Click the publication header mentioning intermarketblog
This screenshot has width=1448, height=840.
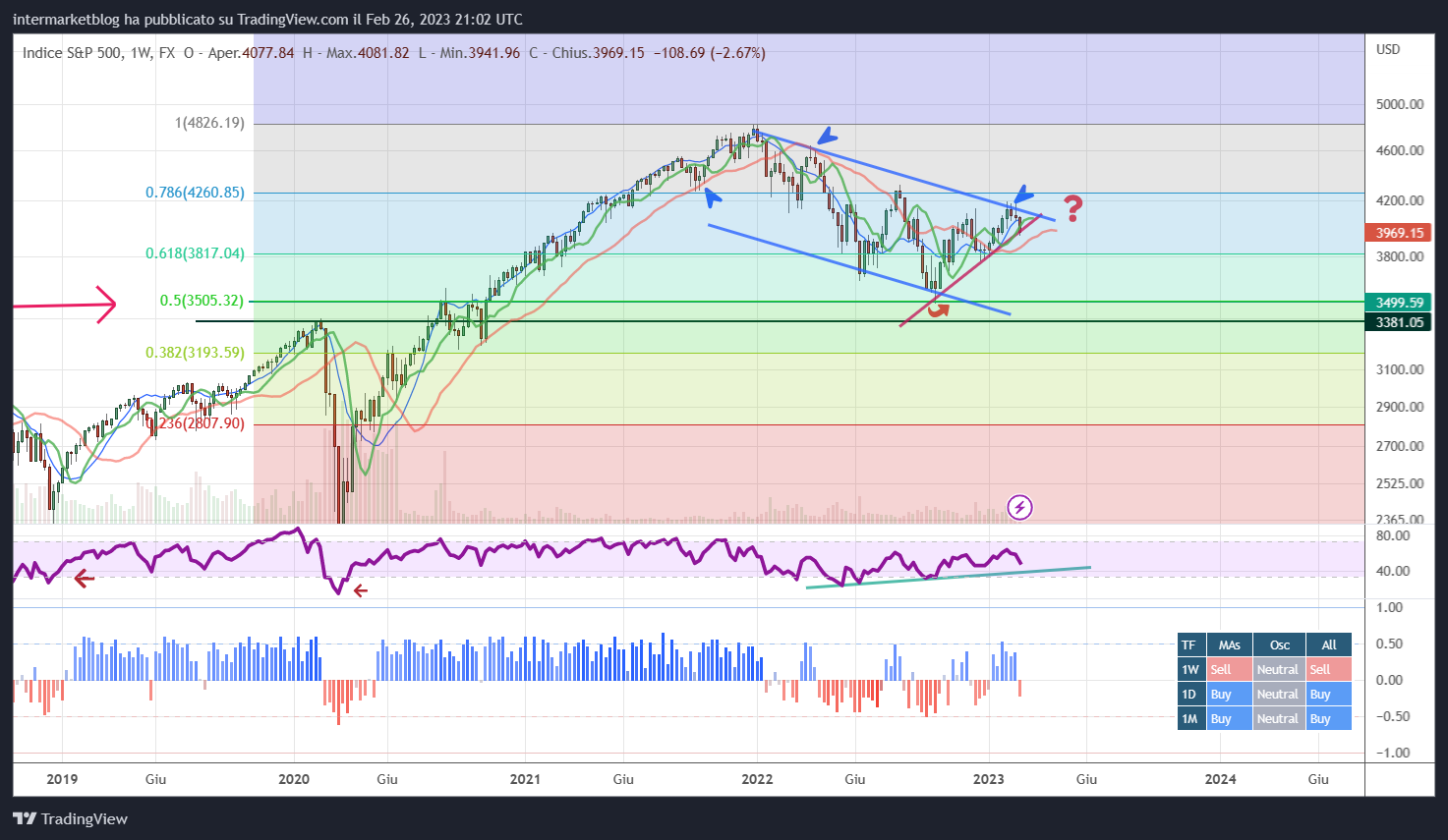pyautogui.click(x=267, y=19)
